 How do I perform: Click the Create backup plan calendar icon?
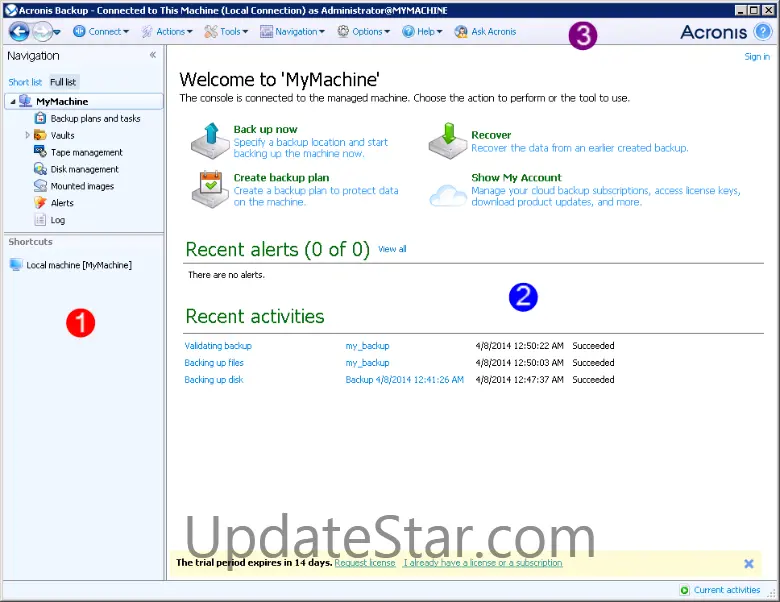click(210, 190)
